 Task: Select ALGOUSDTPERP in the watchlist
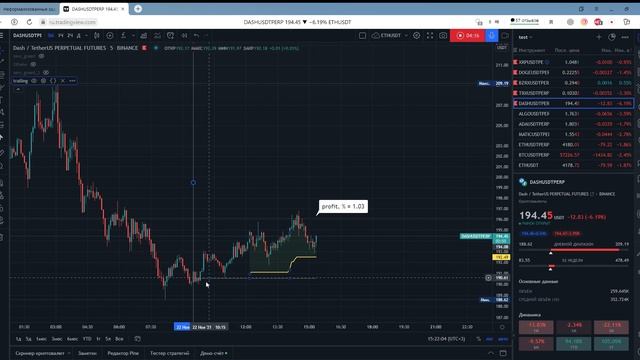click(573, 114)
